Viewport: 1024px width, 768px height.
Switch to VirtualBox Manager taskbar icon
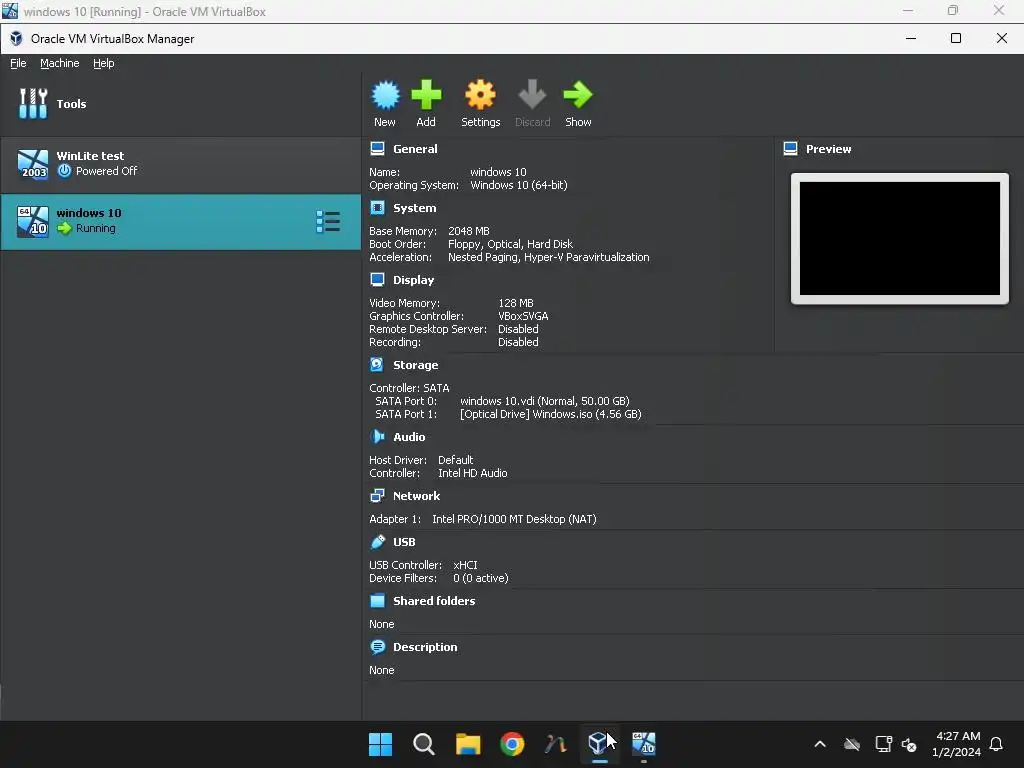pos(599,744)
